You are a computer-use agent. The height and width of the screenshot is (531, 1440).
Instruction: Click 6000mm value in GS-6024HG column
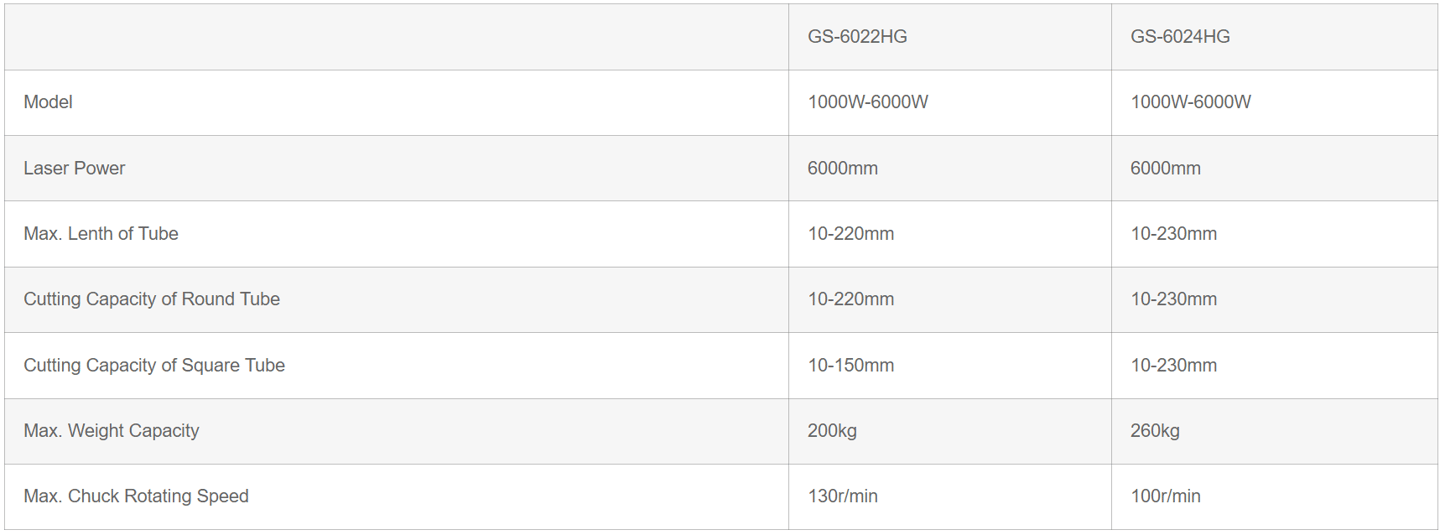pos(1166,168)
